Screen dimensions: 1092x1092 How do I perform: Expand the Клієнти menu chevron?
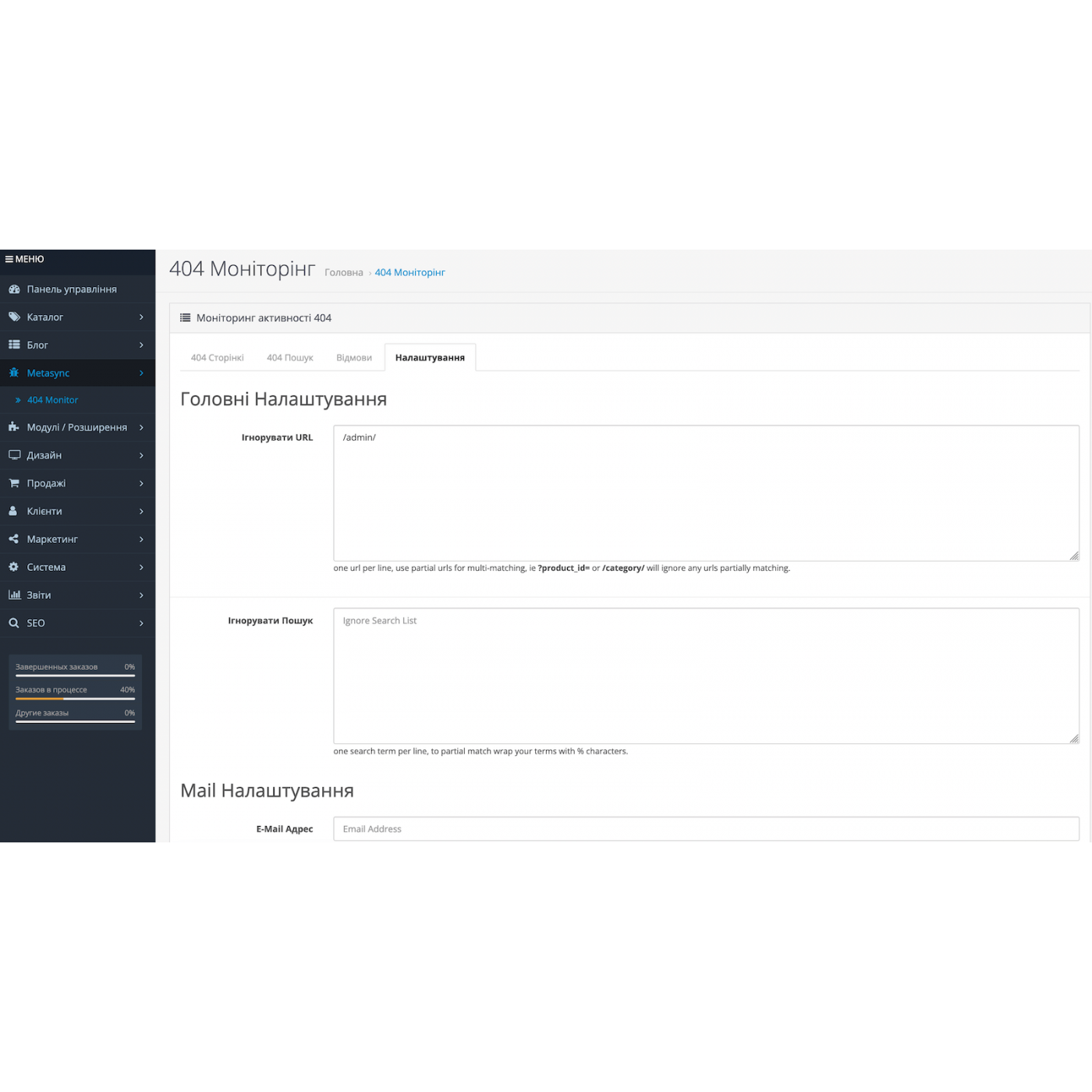tap(141, 512)
